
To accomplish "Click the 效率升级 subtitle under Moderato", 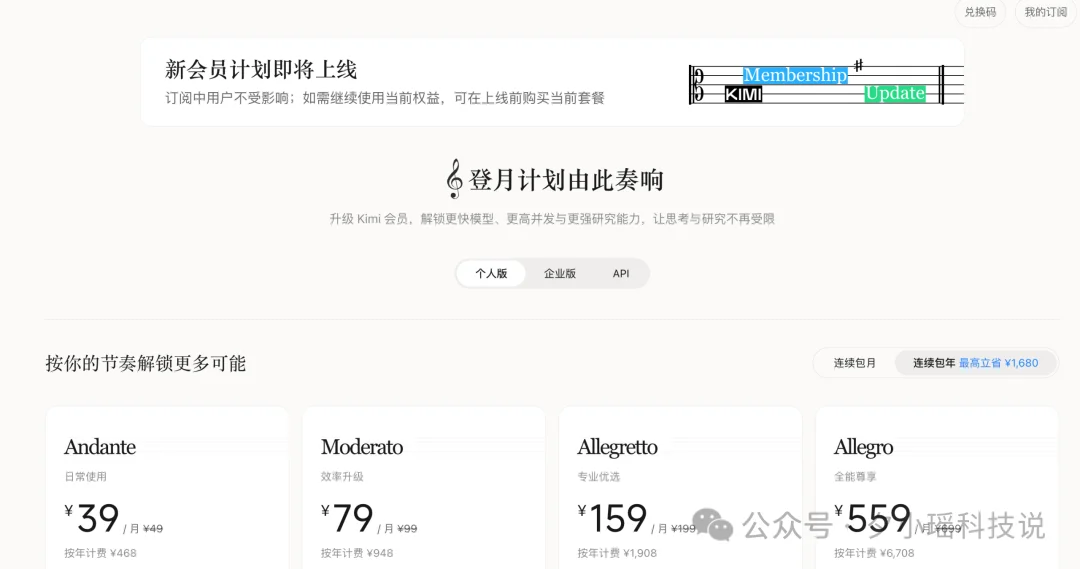I will [x=342, y=477].
